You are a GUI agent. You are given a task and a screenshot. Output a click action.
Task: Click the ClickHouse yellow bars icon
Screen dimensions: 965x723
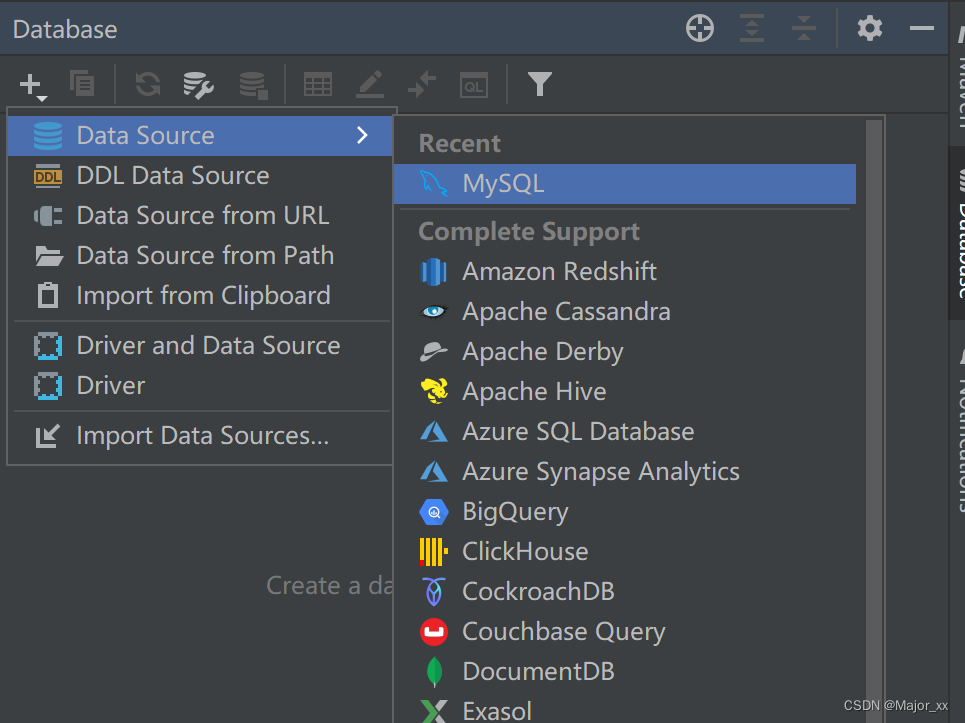433,551
